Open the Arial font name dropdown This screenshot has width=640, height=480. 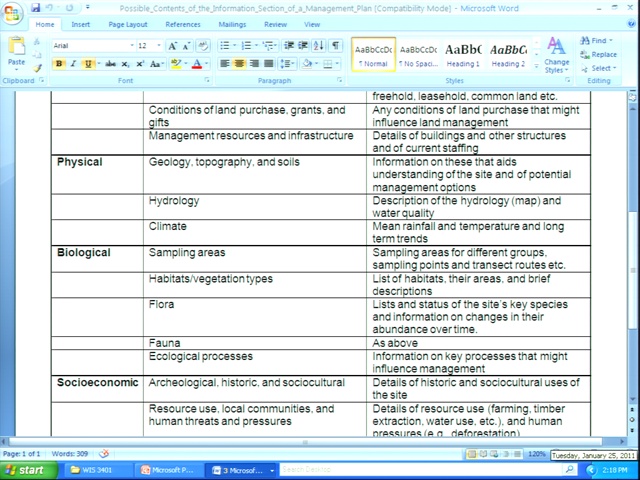click(132, 46)
